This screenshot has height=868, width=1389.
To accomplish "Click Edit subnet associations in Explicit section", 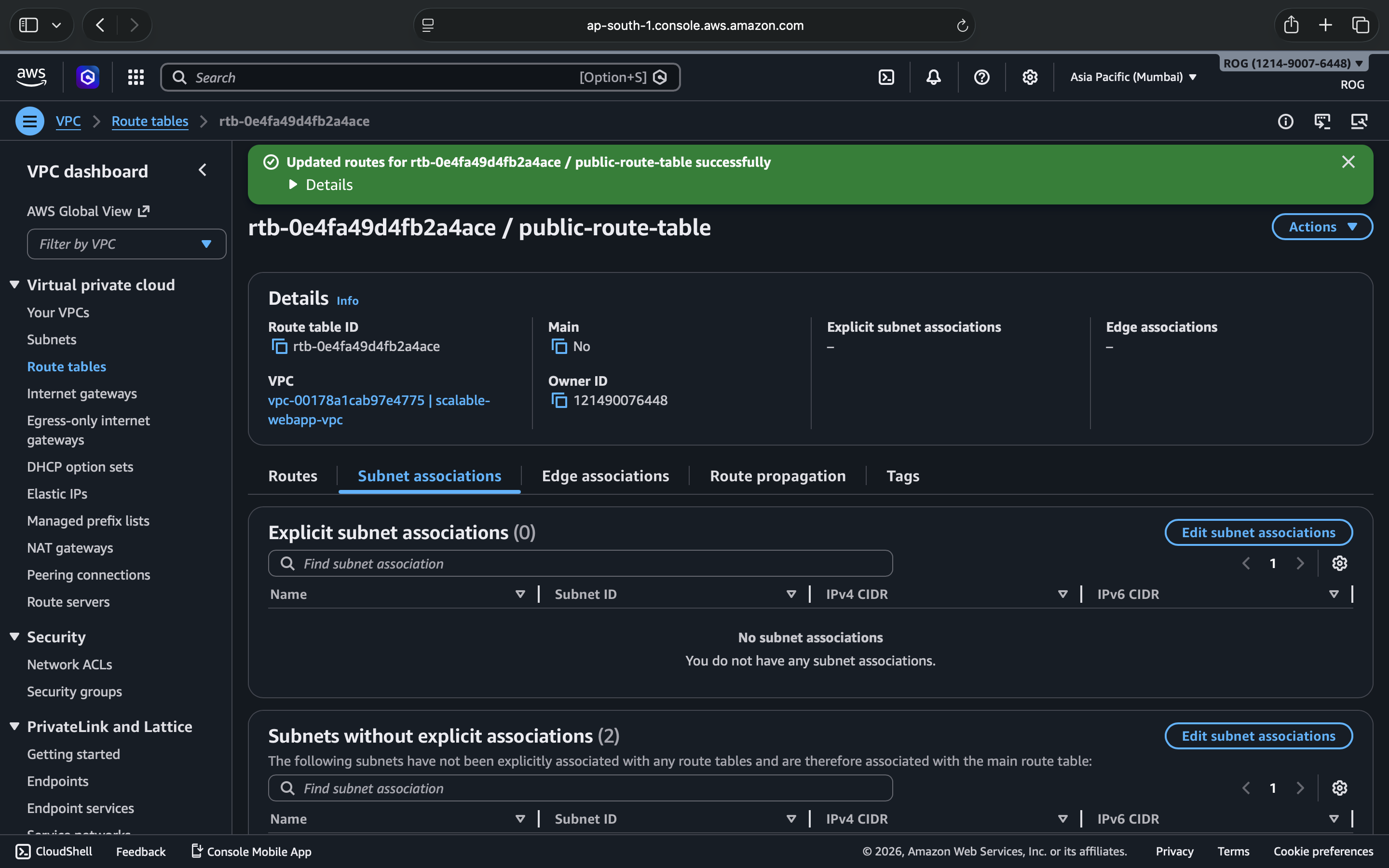I will (x=1258, y=532).
